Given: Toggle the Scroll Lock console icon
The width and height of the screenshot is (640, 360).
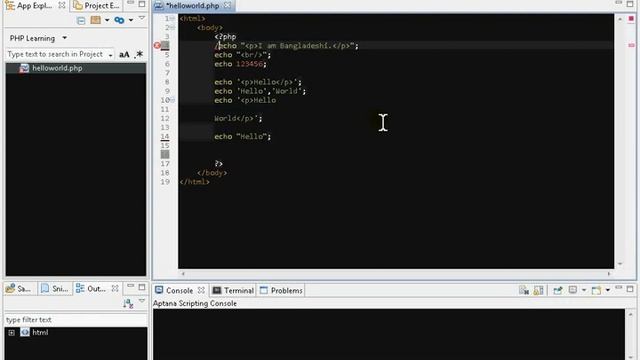Looking at the screenshot, I should pos(539,290).
